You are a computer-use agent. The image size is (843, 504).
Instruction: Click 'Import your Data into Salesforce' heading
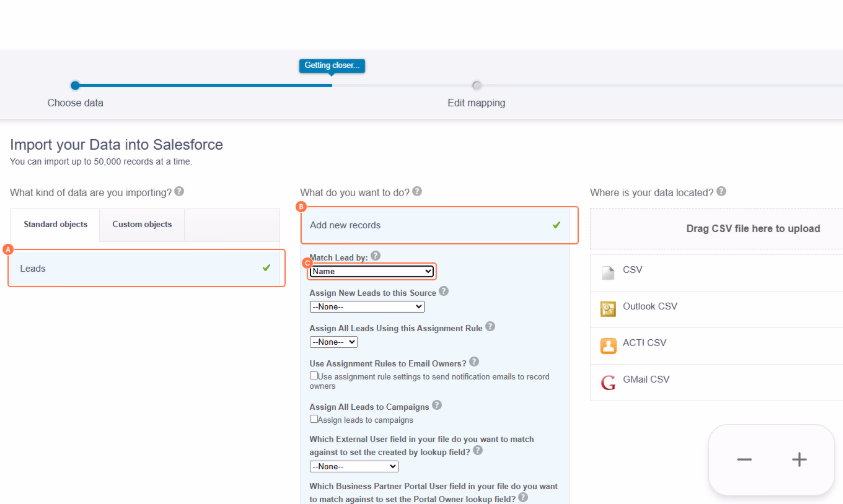[x=116, y=145]
